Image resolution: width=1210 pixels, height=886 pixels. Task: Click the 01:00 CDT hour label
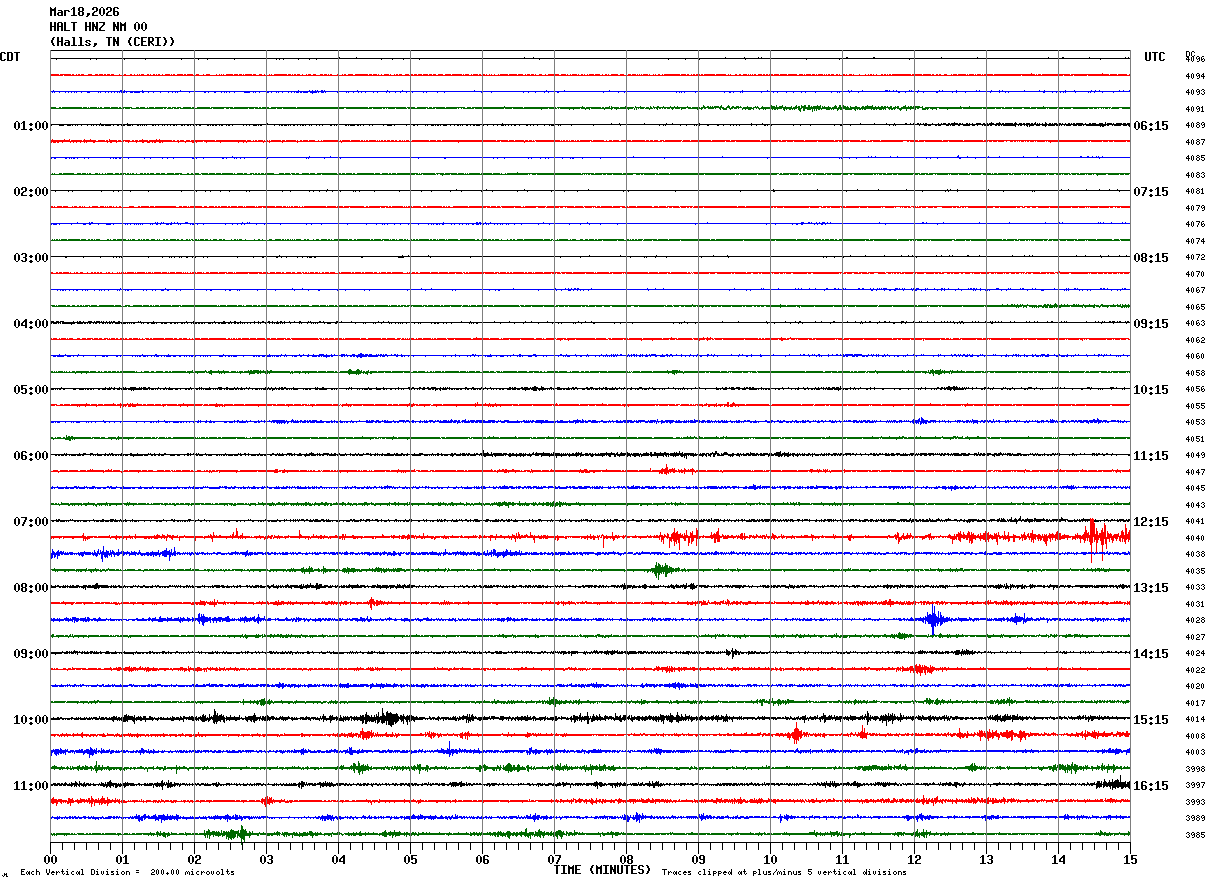click(31, 126)
